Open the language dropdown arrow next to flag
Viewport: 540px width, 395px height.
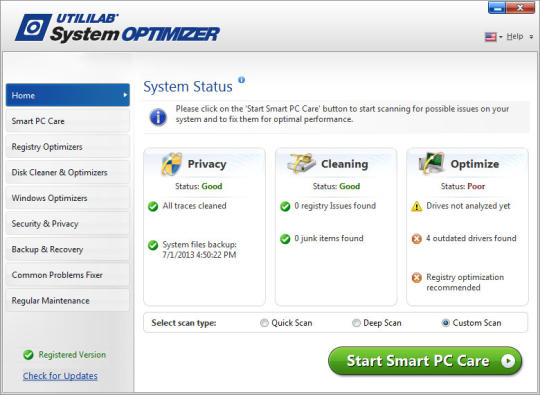pos(500,37)
